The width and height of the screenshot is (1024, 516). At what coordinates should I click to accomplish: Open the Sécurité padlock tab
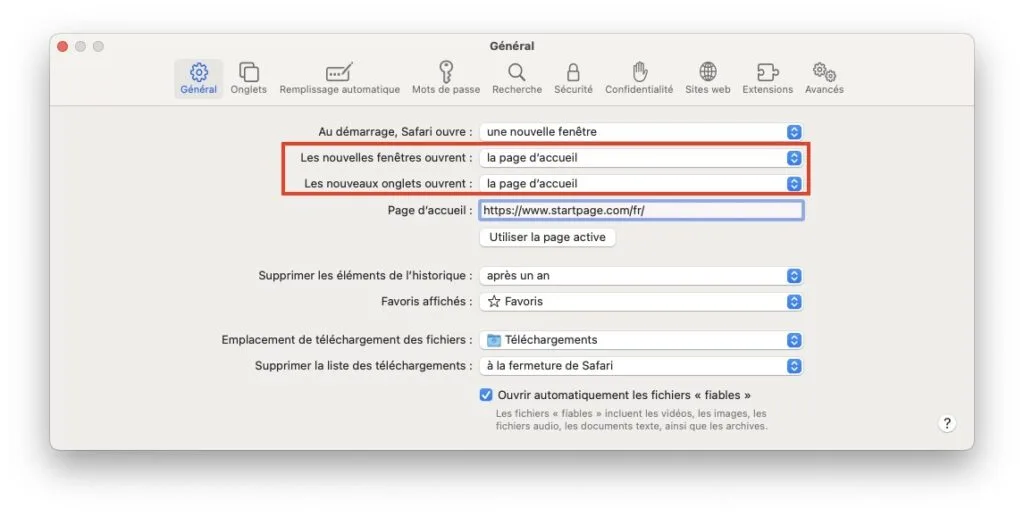point(573,78)
